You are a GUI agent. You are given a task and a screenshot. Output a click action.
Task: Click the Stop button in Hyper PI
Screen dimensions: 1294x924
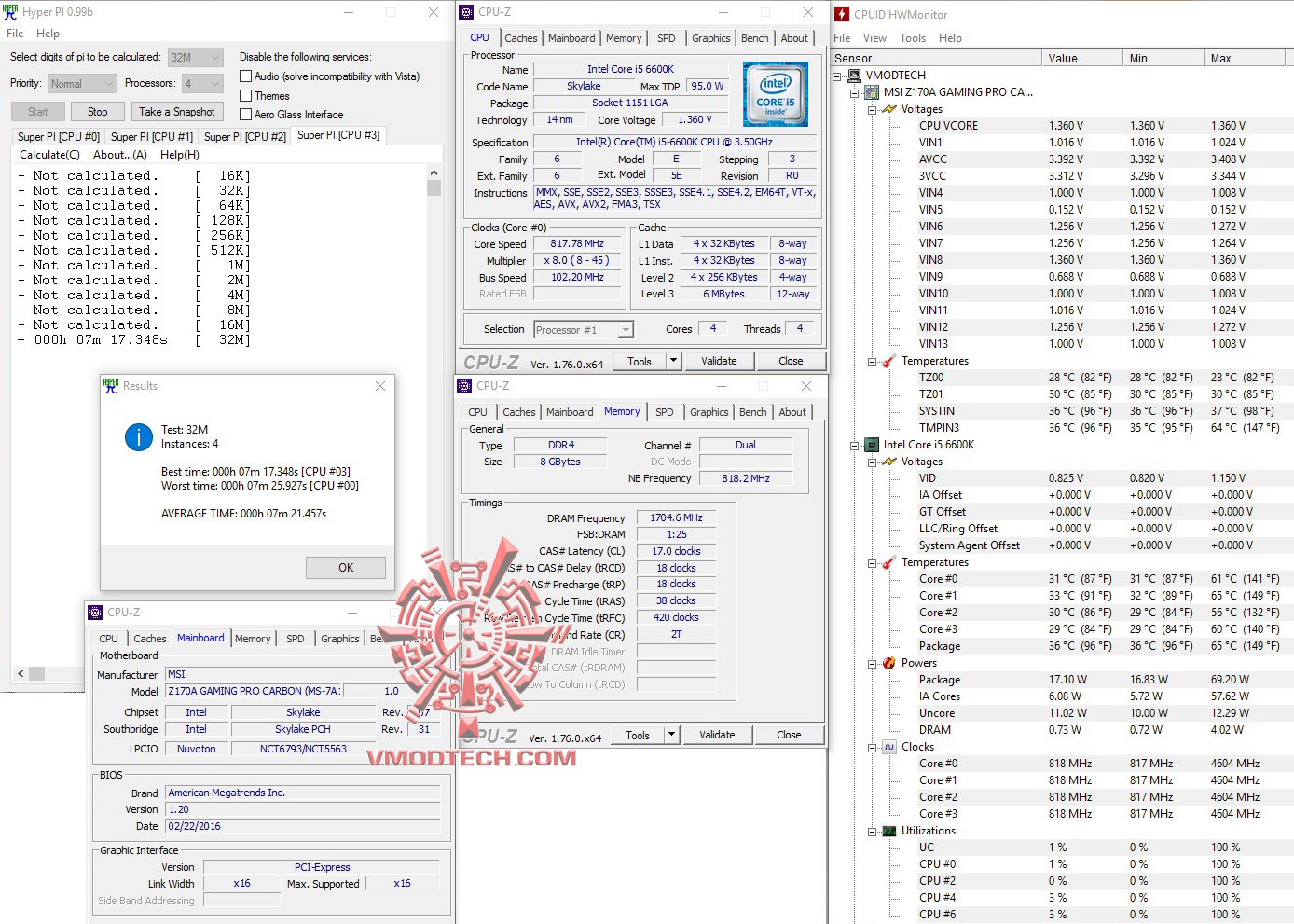coord(98,112)
